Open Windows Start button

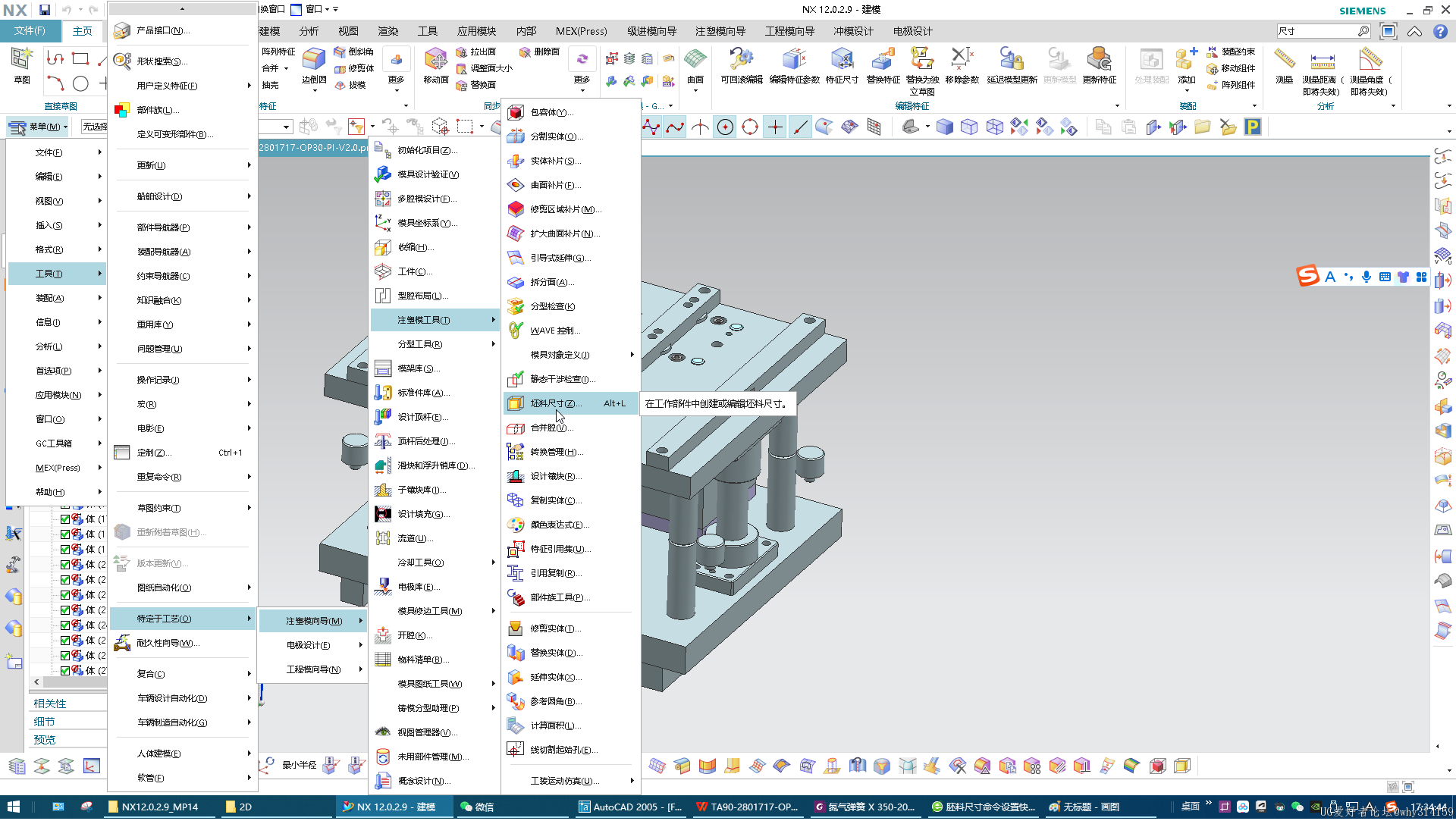[x=14, y=807]
